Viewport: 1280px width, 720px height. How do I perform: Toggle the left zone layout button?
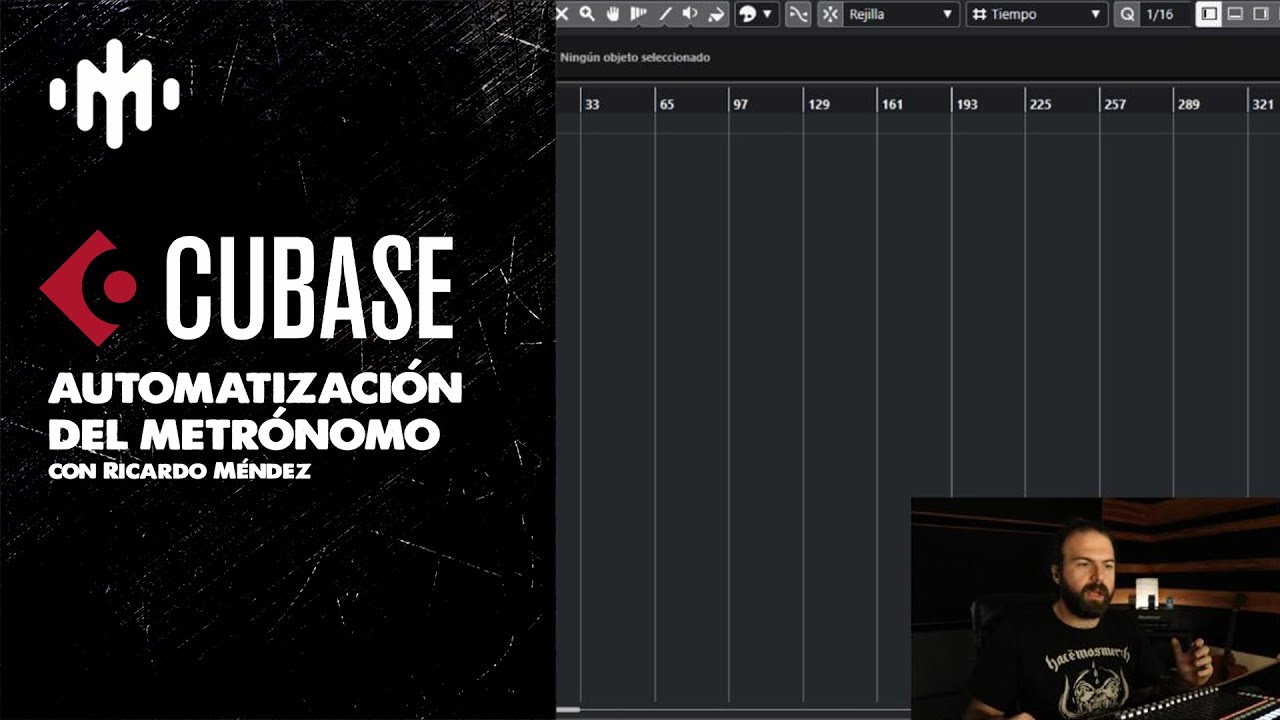pos(1209,14)
